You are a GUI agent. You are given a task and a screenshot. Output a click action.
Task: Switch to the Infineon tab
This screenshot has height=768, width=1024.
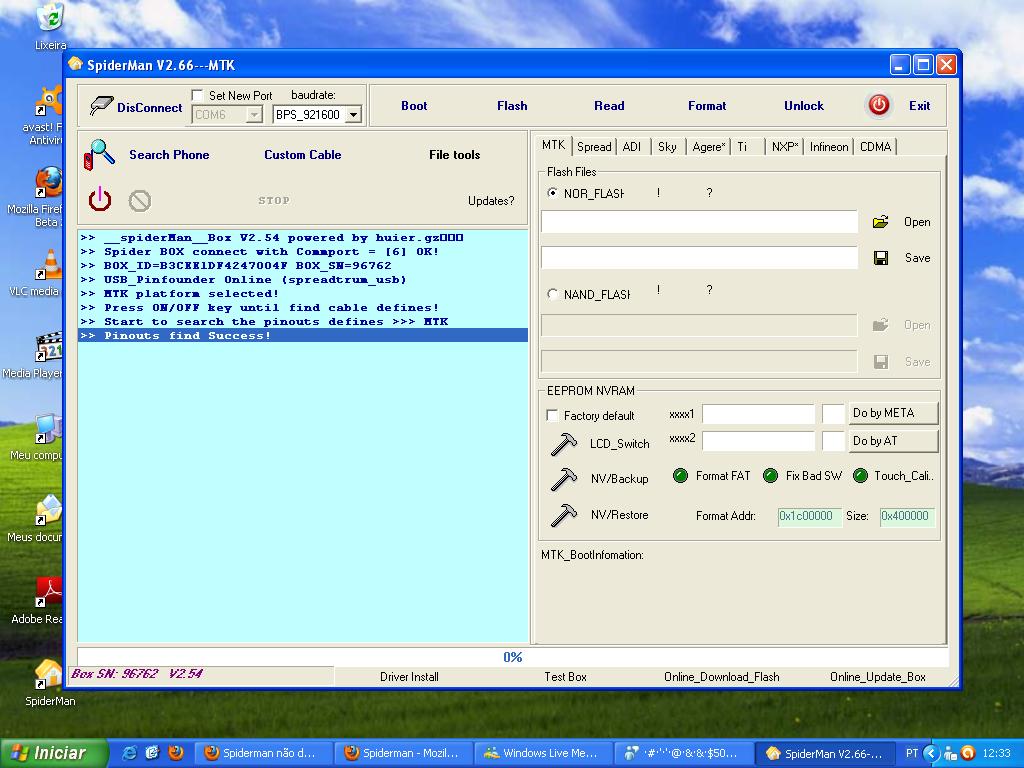829,147
